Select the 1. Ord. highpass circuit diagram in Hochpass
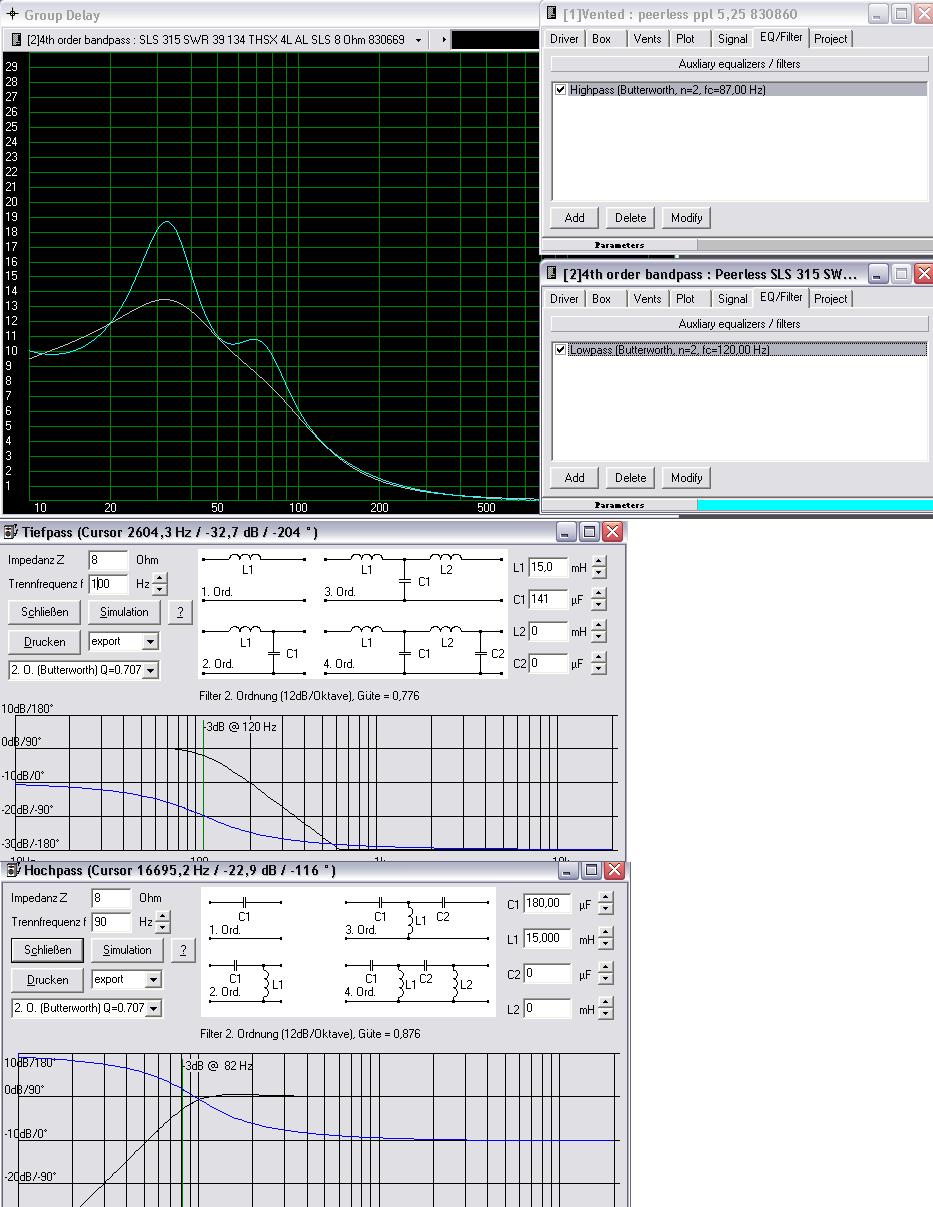The height and width of the screenshot is (1207, 933). coord(246,918)
